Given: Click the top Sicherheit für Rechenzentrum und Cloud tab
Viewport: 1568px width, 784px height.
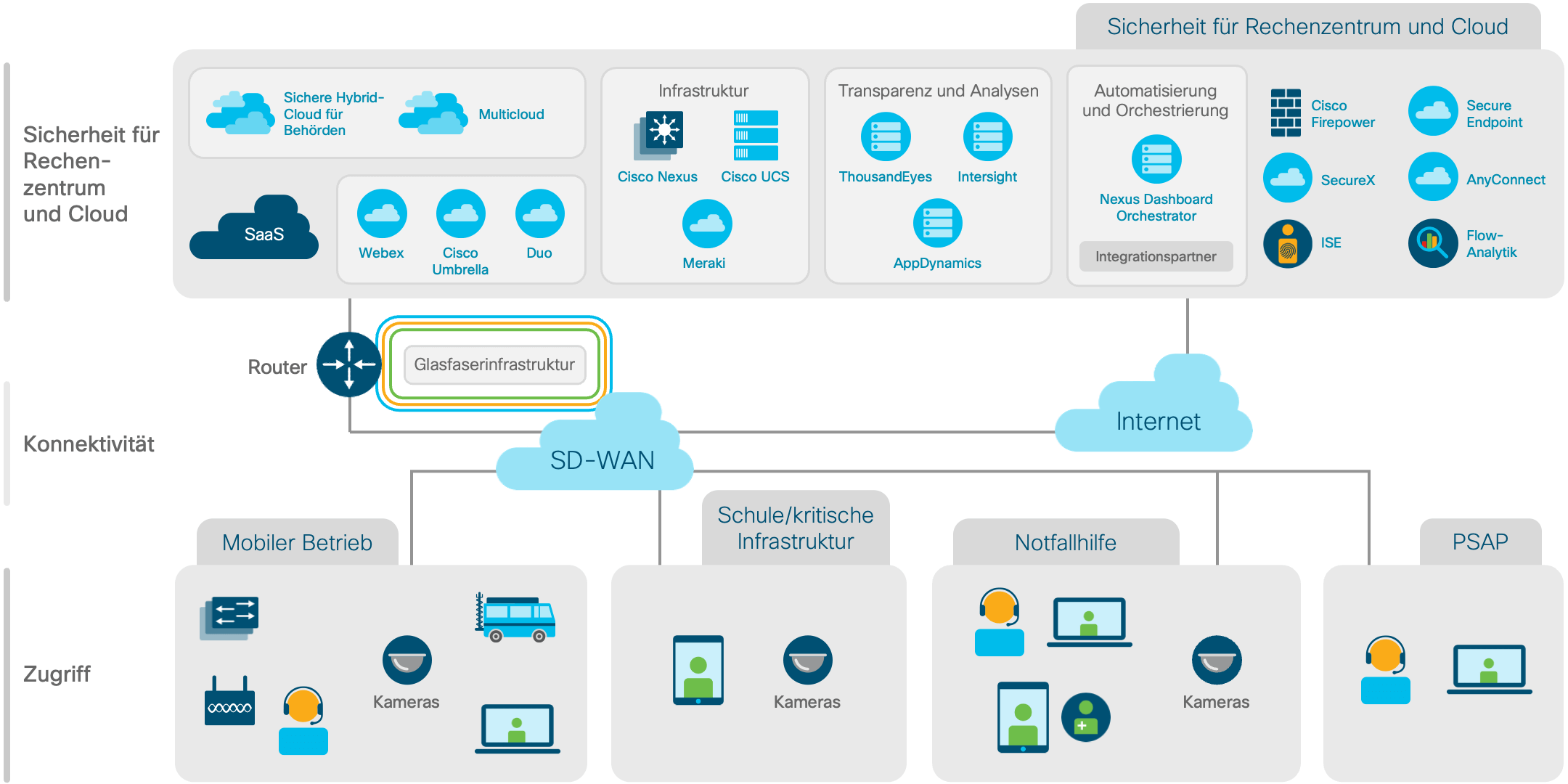Looking at the screenshot, I should tap(1308, 27).
